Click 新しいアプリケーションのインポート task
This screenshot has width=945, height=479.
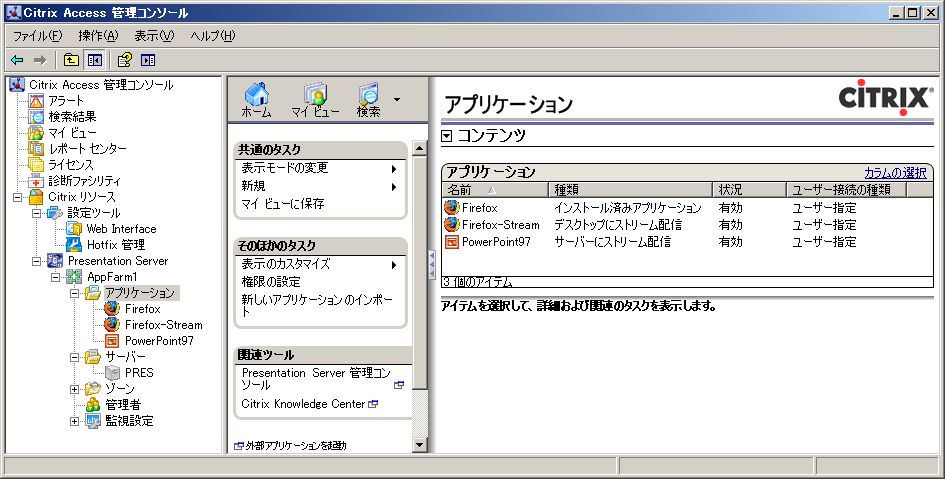click(316, 305)
